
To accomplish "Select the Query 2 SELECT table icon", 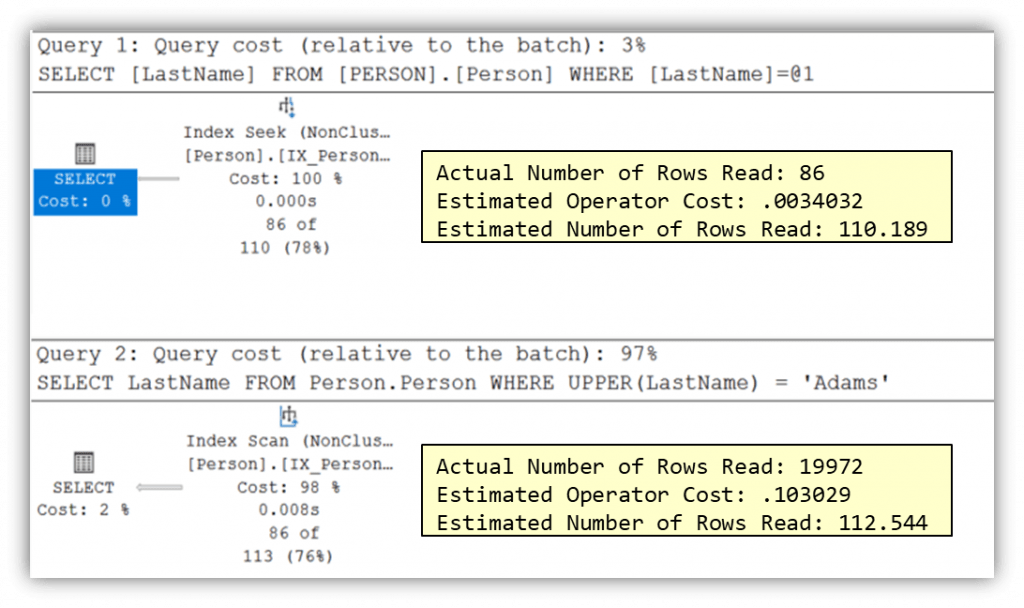I will 84,462.
